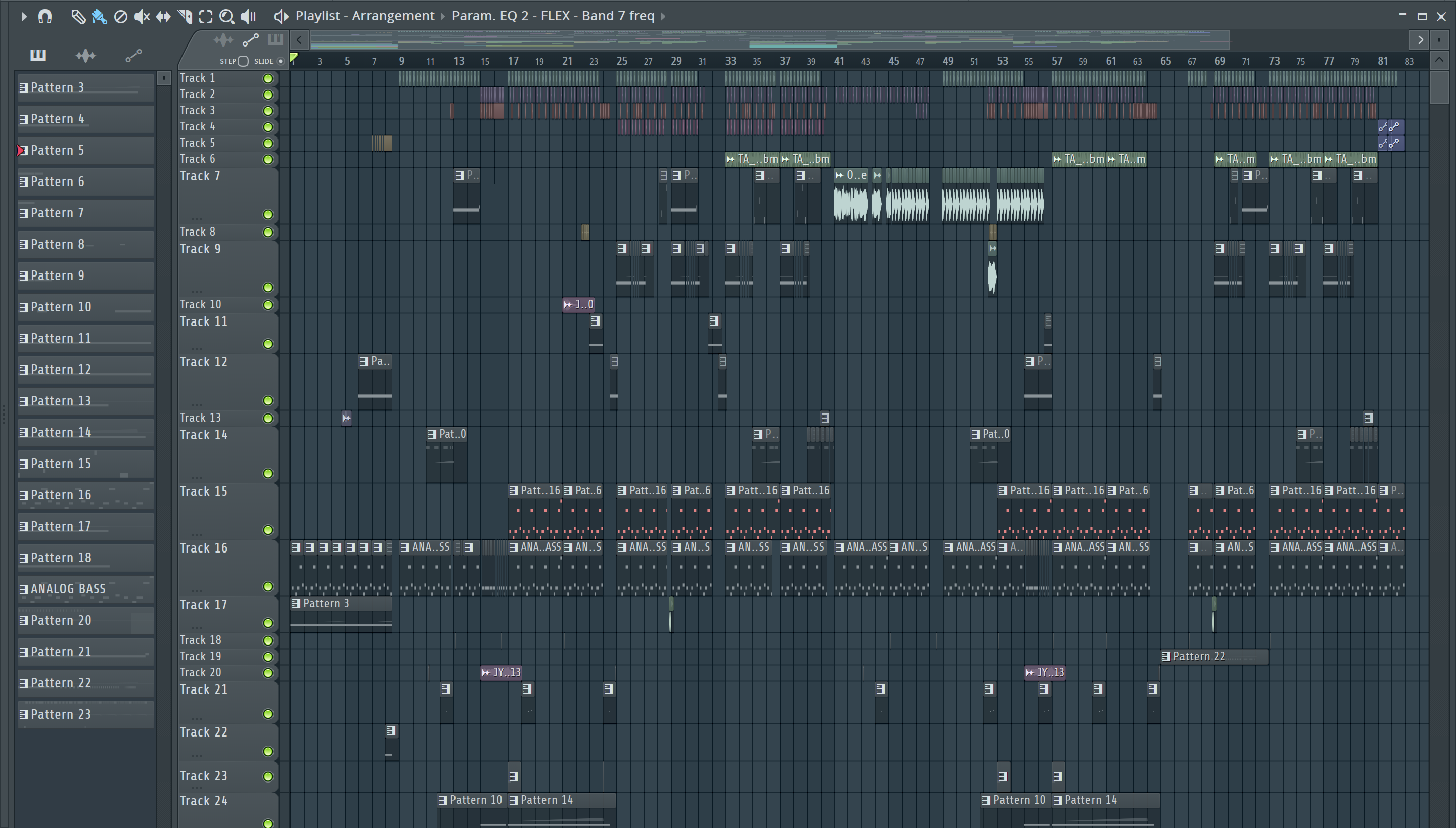Mute Track 7 with its green light
Image resolution: width=1456 pixels, height=828 pixels.
tap(268, 214)
